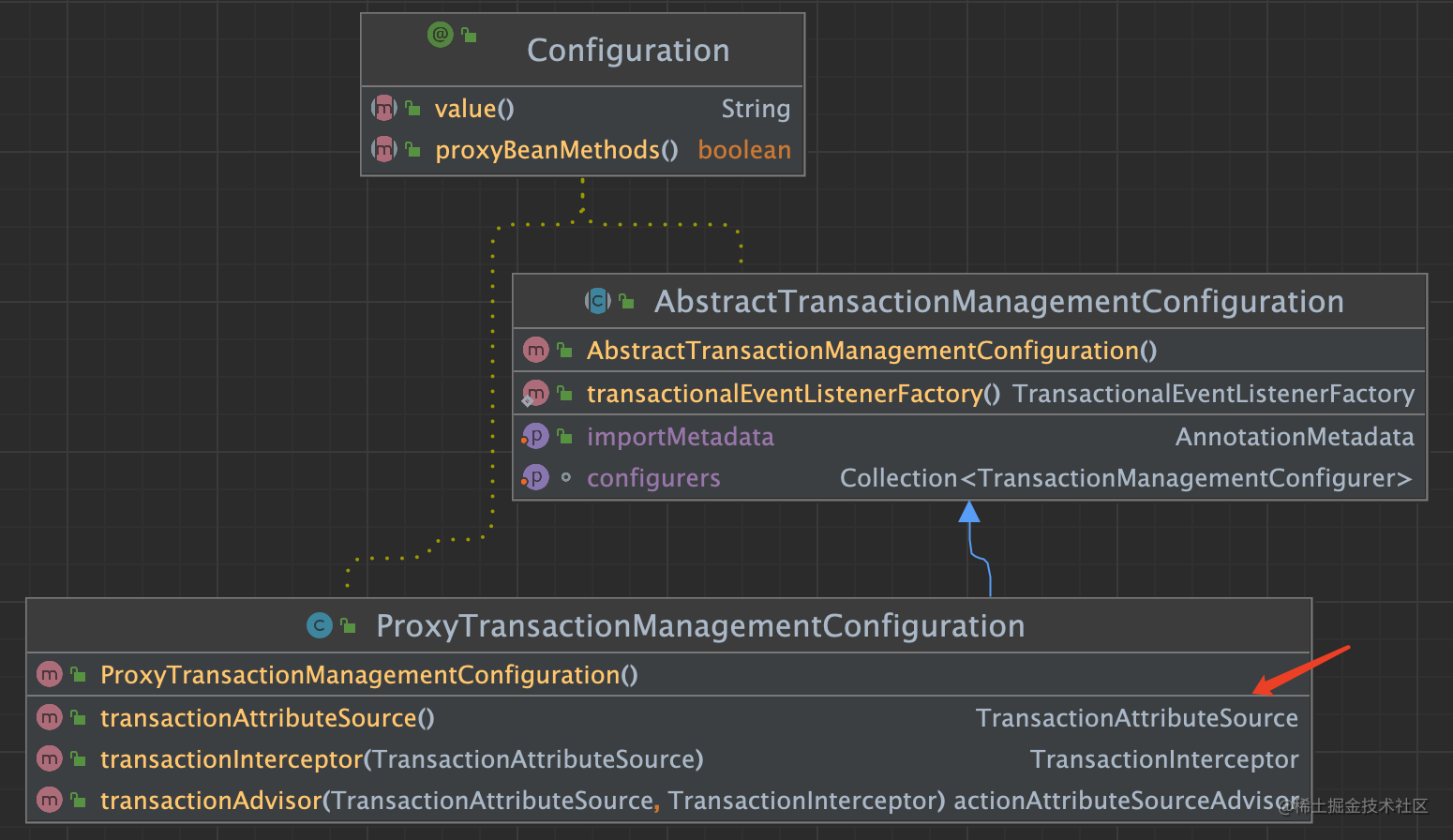The width and height of the screenshot is (1453, 840).
Task: Click the visibility lock next to ProxyTransactionManagementConfiguration class icon
Action: coord(348,625)
